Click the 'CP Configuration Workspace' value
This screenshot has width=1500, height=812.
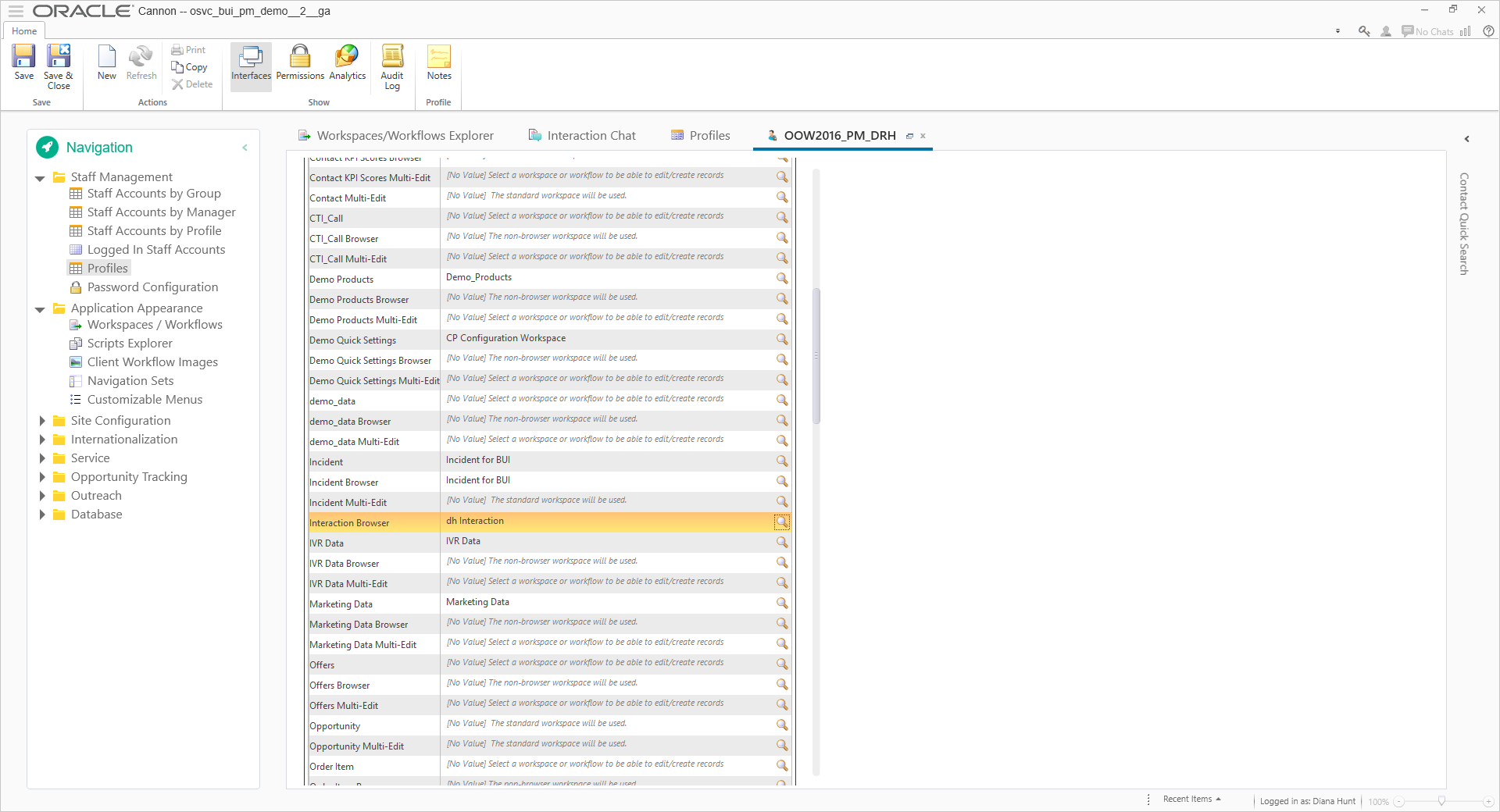(x=505, y=338)
